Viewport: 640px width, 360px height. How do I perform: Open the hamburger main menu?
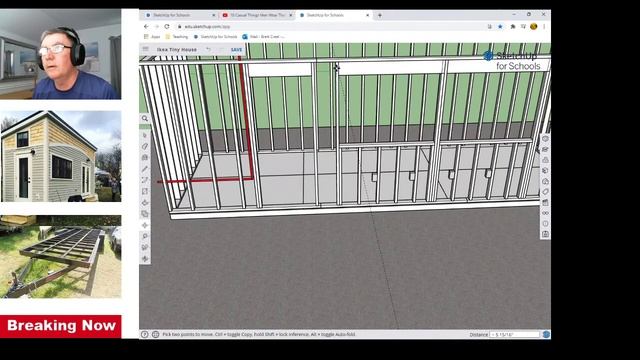click(146, 49)
